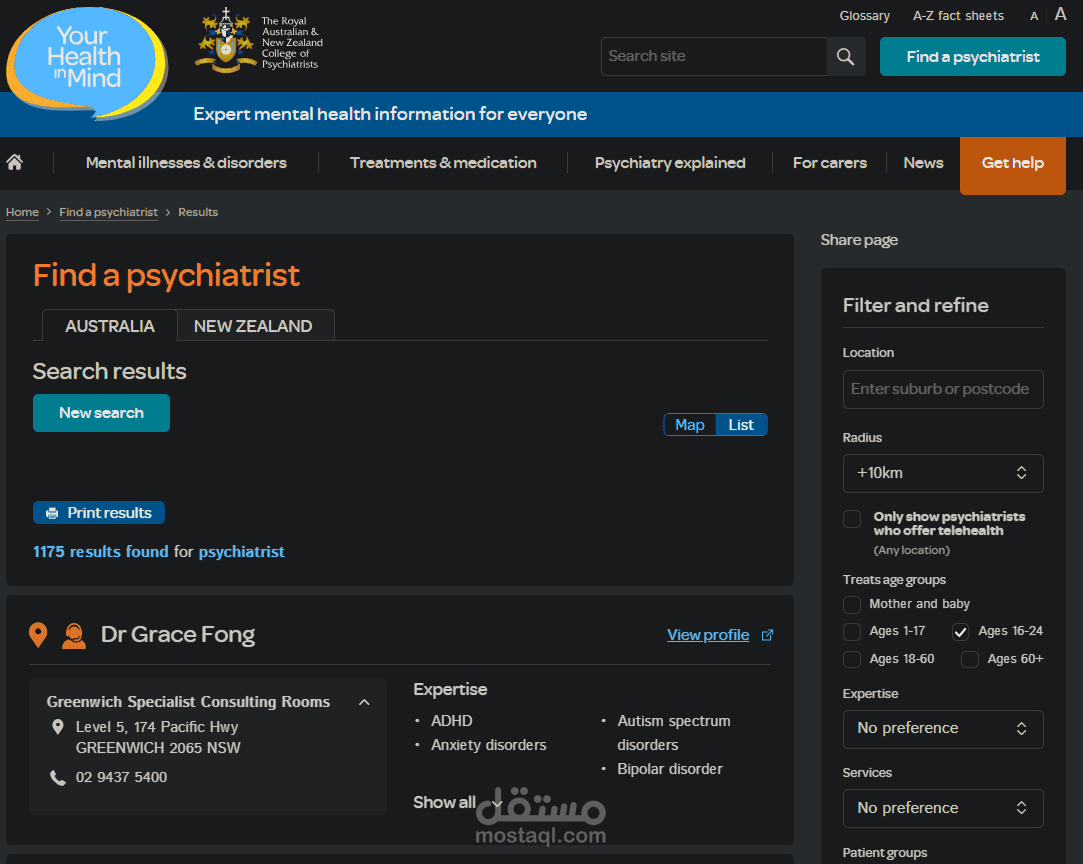Open the Radius +10km dropdown
This screenshot has width=1083, height=864.
(943, 473)
